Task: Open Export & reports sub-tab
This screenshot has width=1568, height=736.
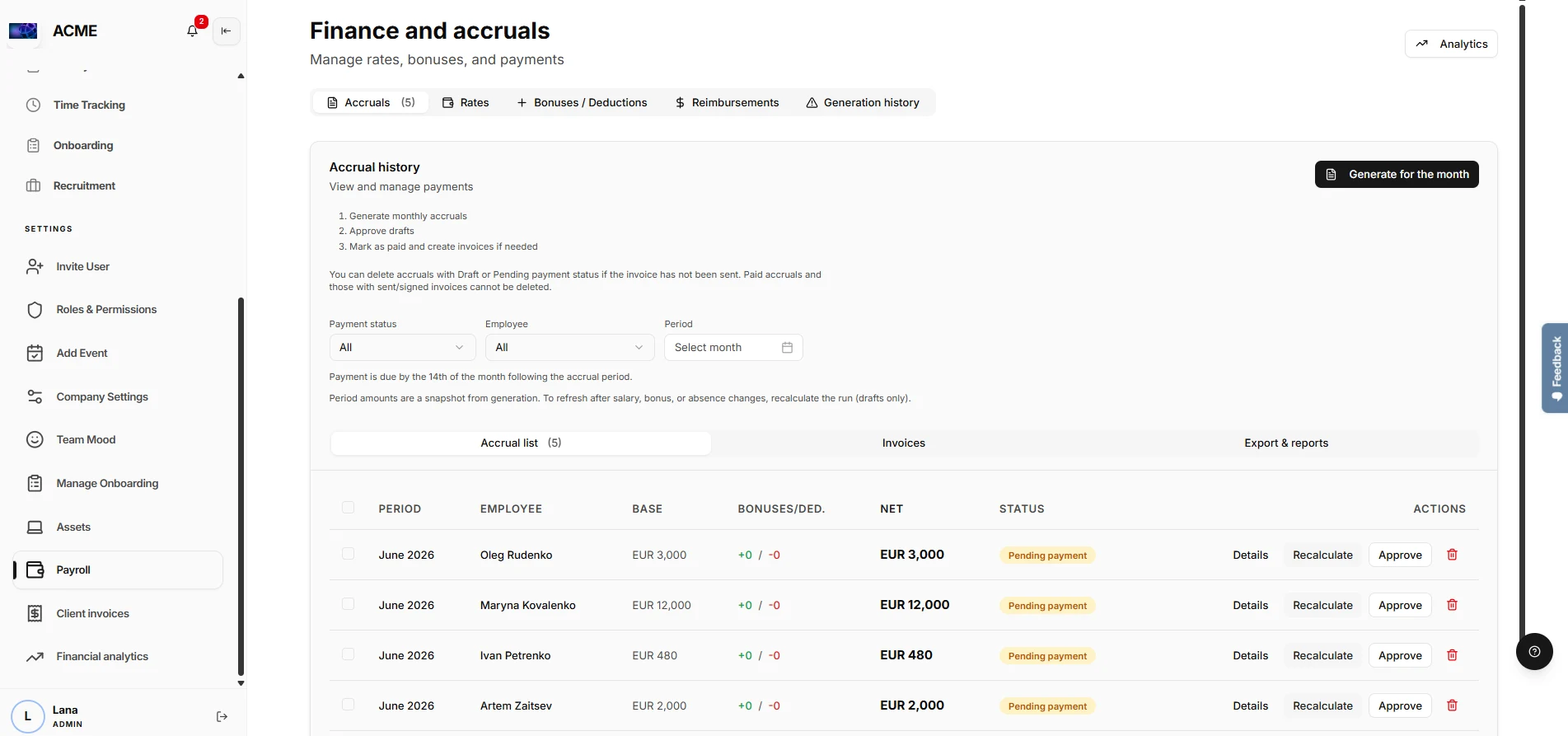Action: [x=1286, y=443]
